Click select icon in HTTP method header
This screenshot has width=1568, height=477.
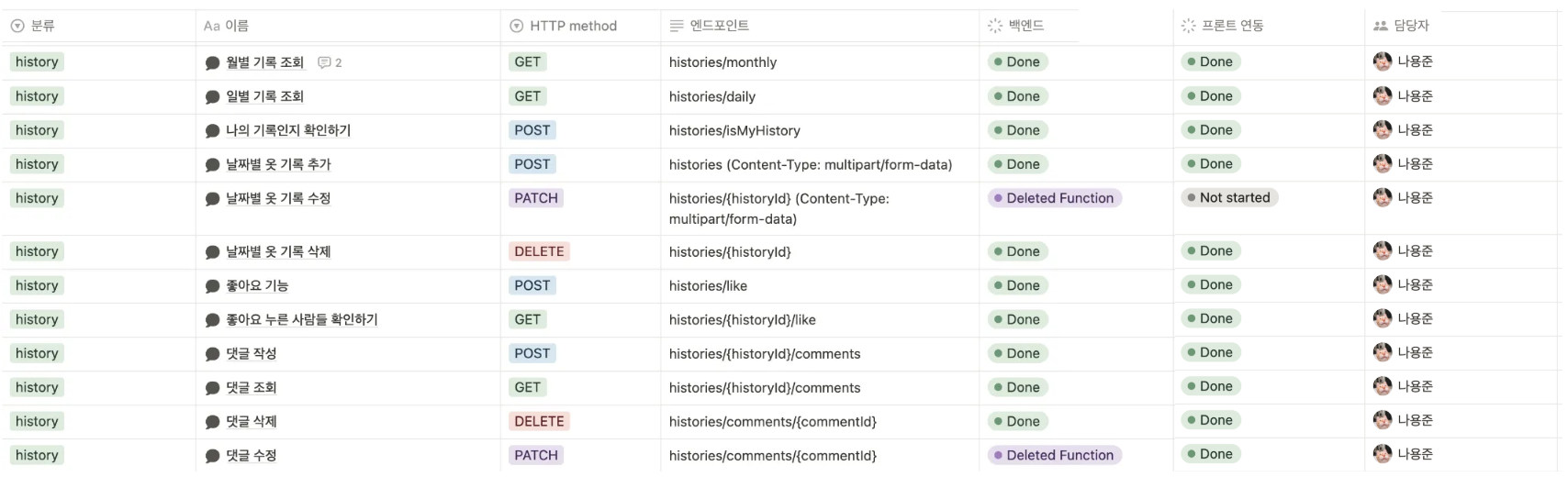tap(516, 26)
